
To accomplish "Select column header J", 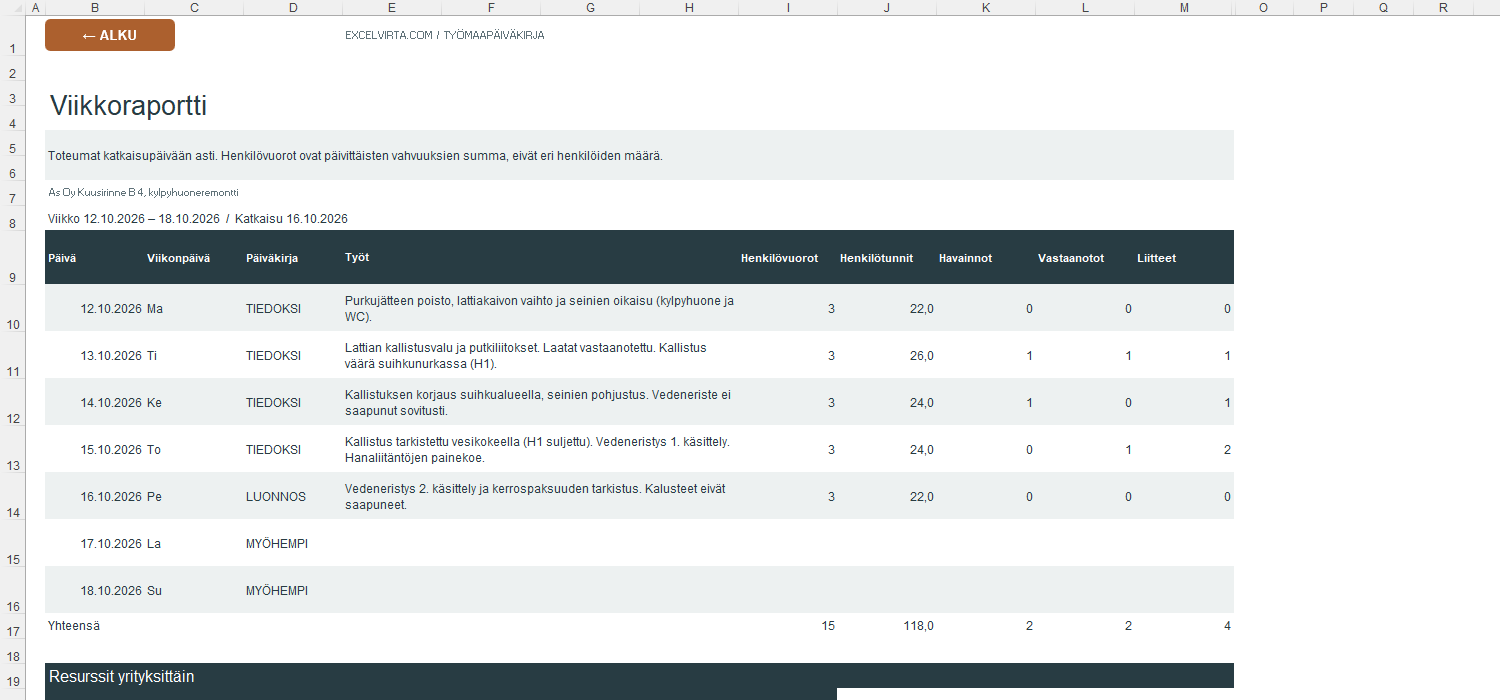I will click(887, 8).
